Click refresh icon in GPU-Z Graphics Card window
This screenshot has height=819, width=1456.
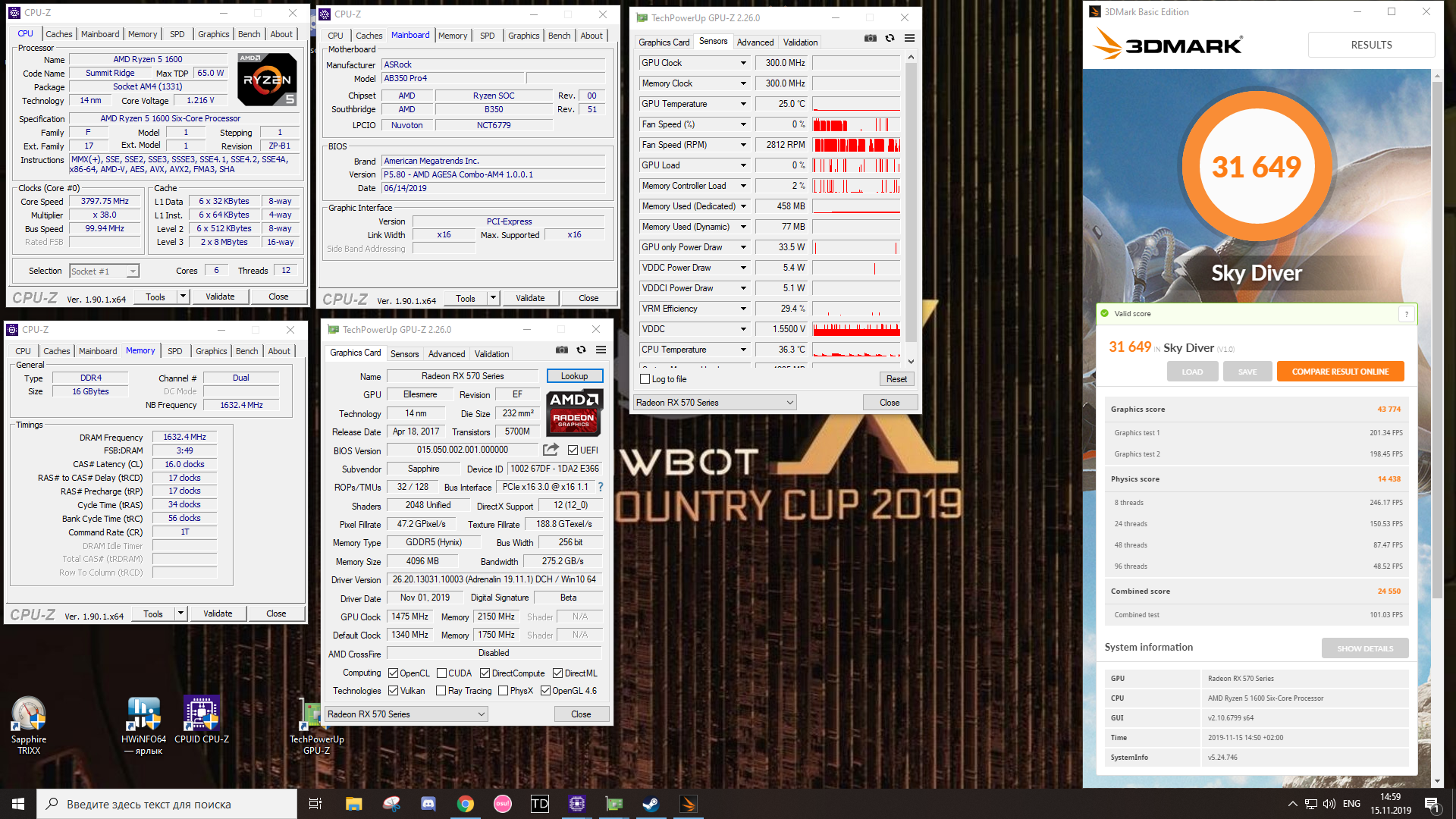(581, 350)
